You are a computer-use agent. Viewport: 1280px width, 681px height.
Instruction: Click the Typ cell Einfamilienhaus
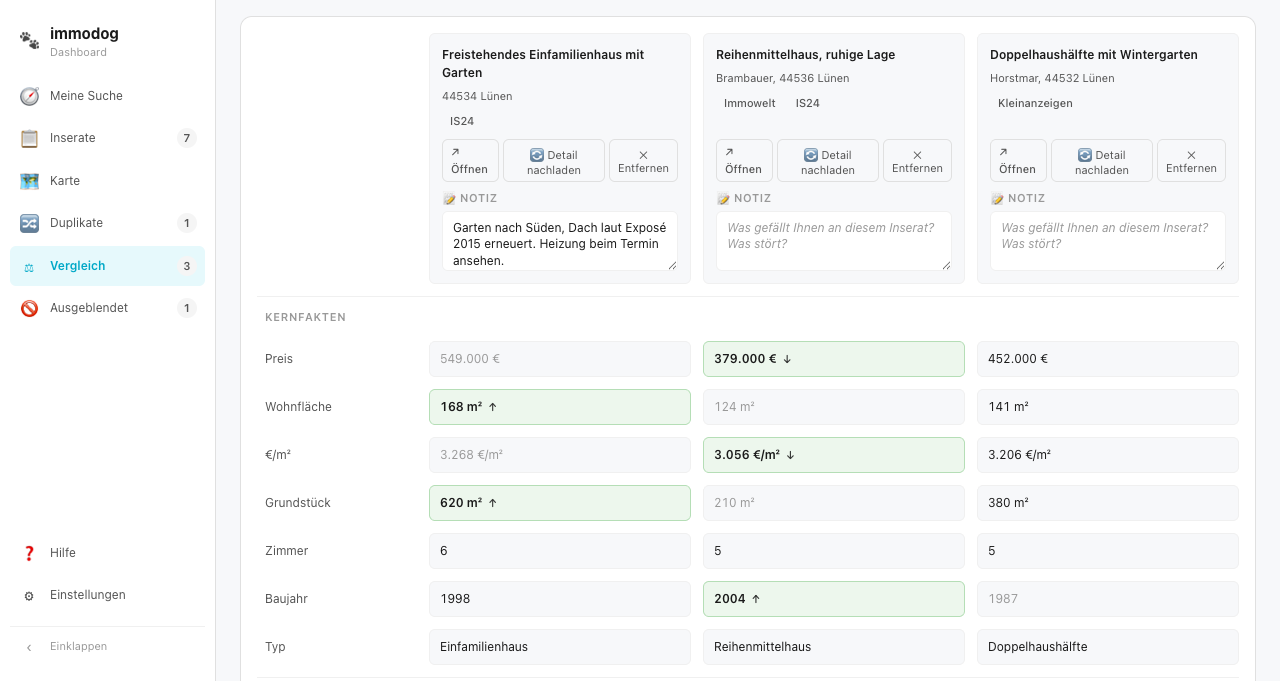pyautogui.click(x=560, y=647)
